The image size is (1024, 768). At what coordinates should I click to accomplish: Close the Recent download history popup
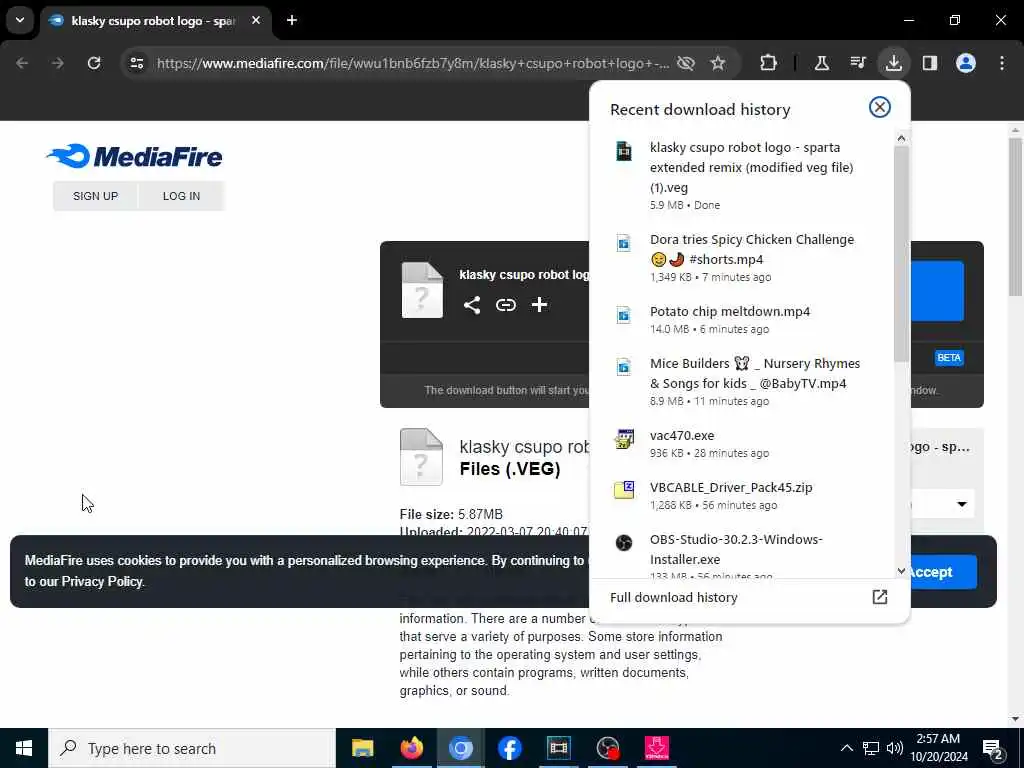point(880,107)
